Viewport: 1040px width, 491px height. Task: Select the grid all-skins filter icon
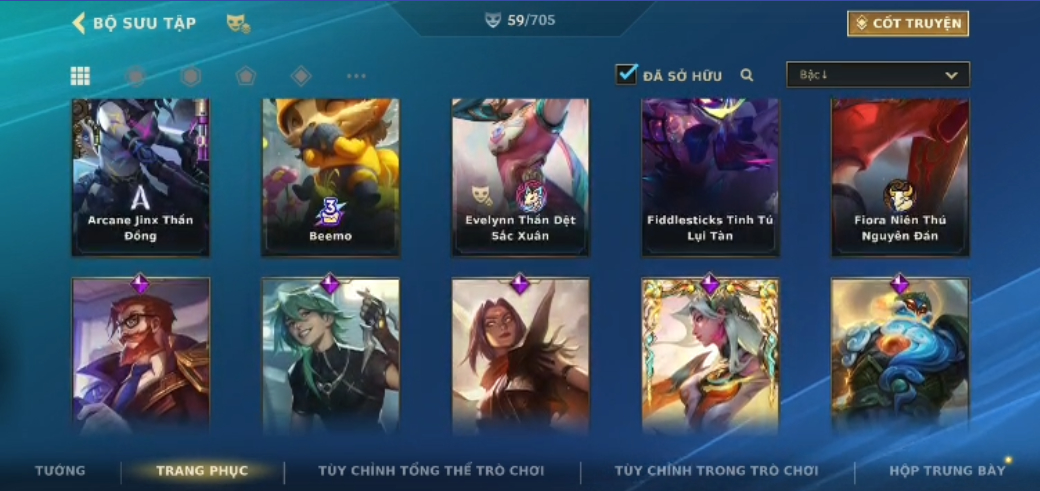[x=80, y=76]
